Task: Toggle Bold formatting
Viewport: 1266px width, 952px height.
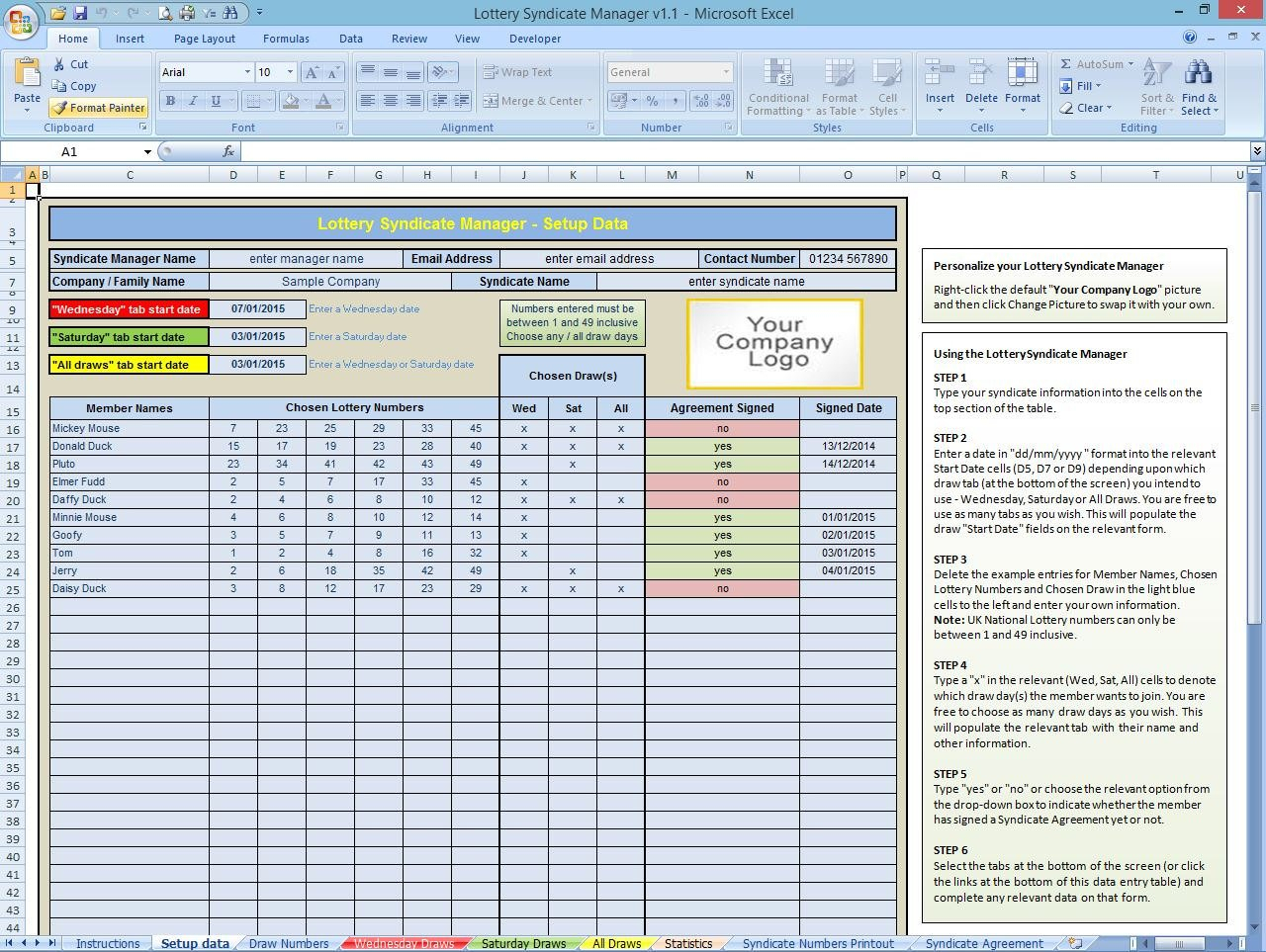Action: click(170, 101)
